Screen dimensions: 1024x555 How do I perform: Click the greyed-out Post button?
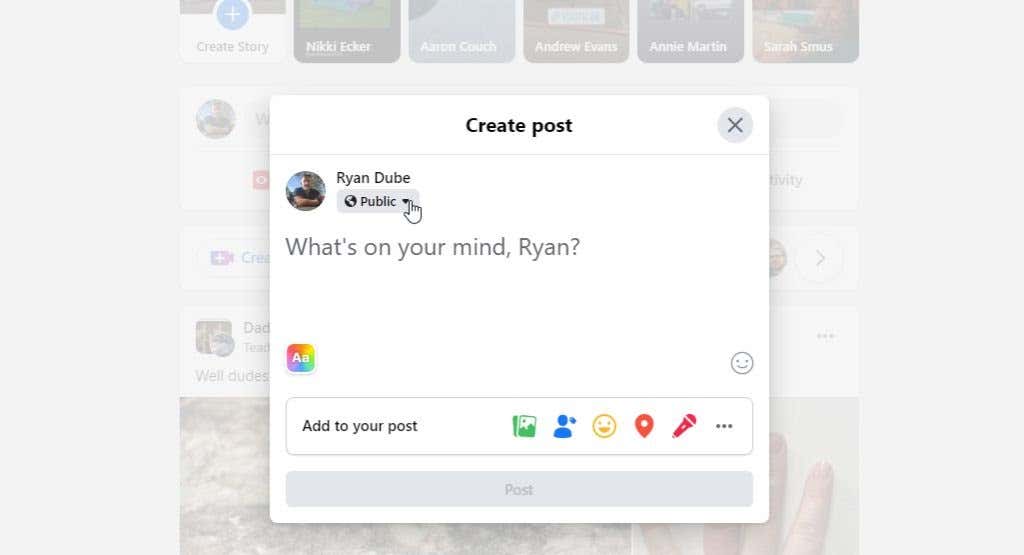coord(519,489)
